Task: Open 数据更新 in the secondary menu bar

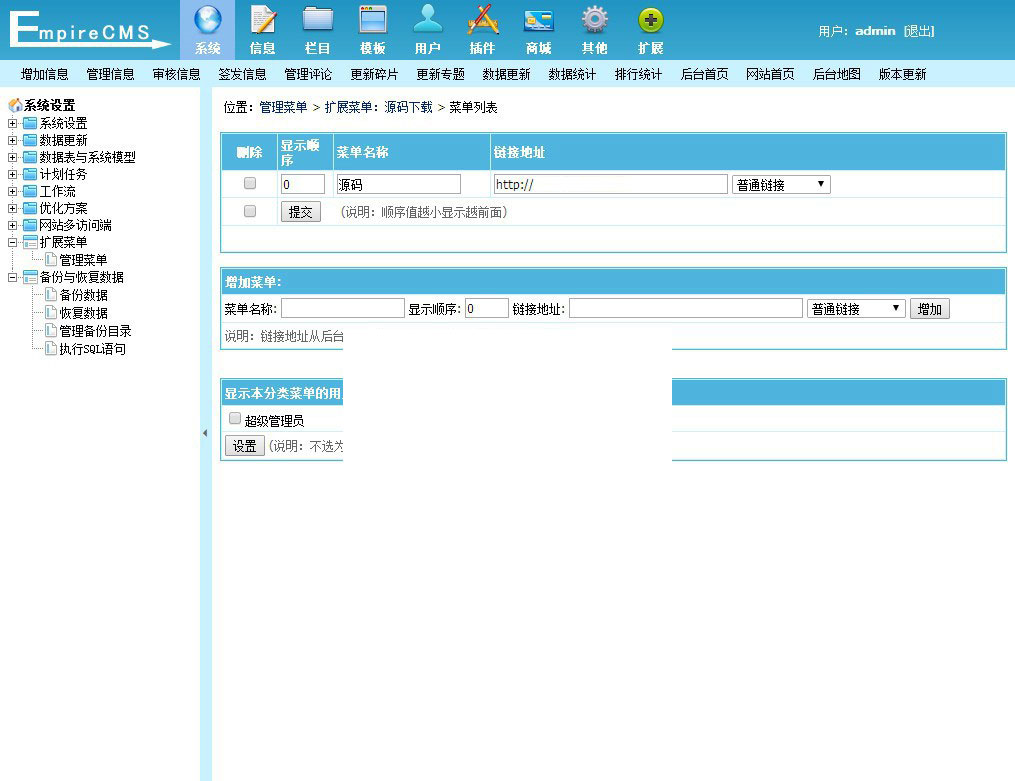Action: click(506, 74)
